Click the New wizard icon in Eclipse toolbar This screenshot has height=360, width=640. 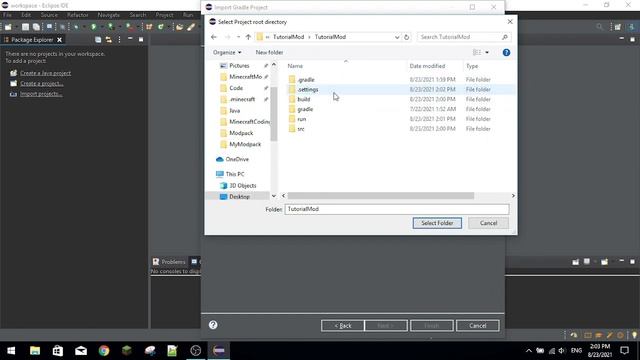click(x=8, y=27)
